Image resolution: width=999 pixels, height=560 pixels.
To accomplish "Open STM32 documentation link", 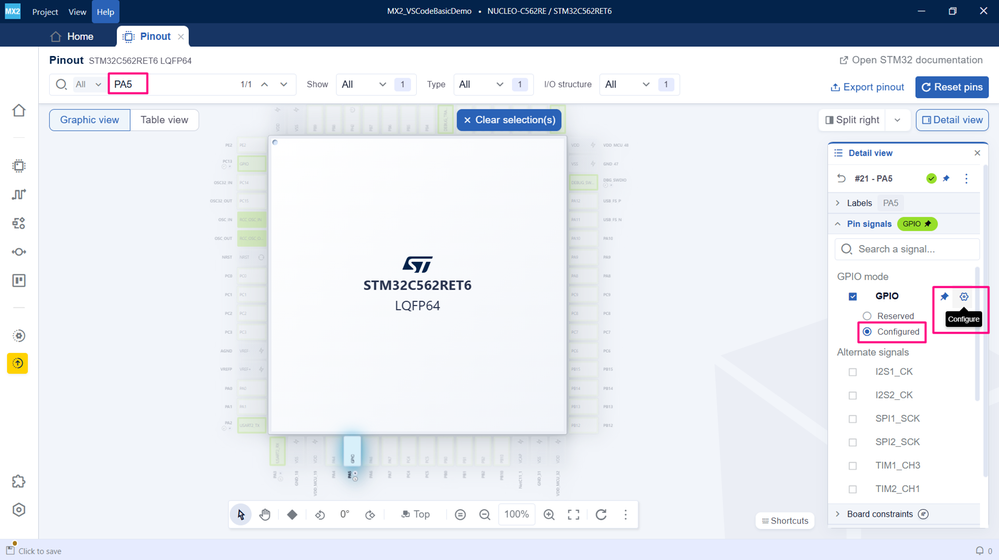I will coord(911,60).
